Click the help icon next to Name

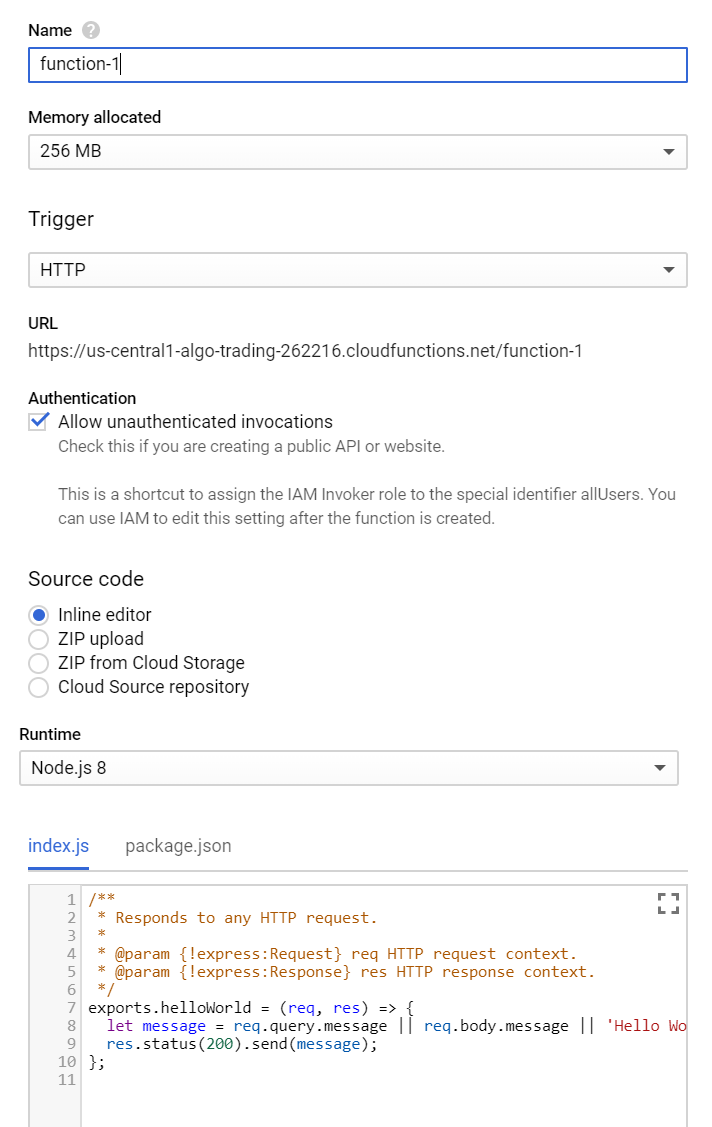[x=89, y=30]
